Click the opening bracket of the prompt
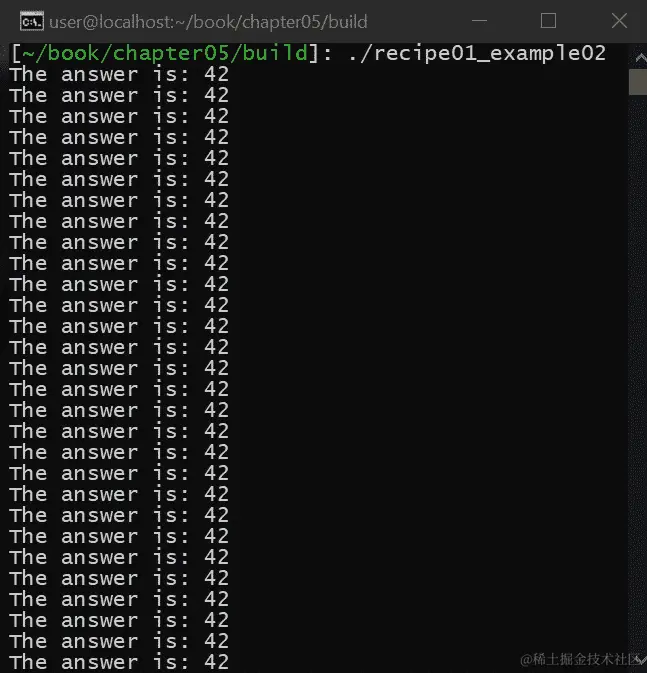The height and width of the screenshot is (673, 647). coord(16,54)
